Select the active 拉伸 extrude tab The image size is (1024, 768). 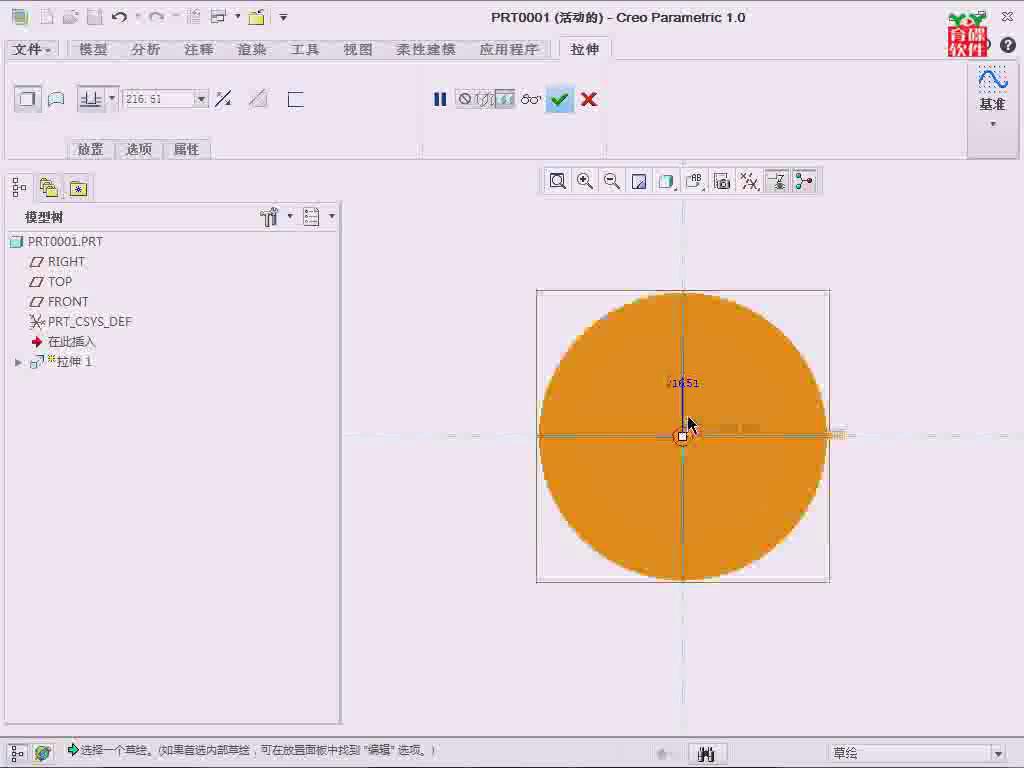584,49
